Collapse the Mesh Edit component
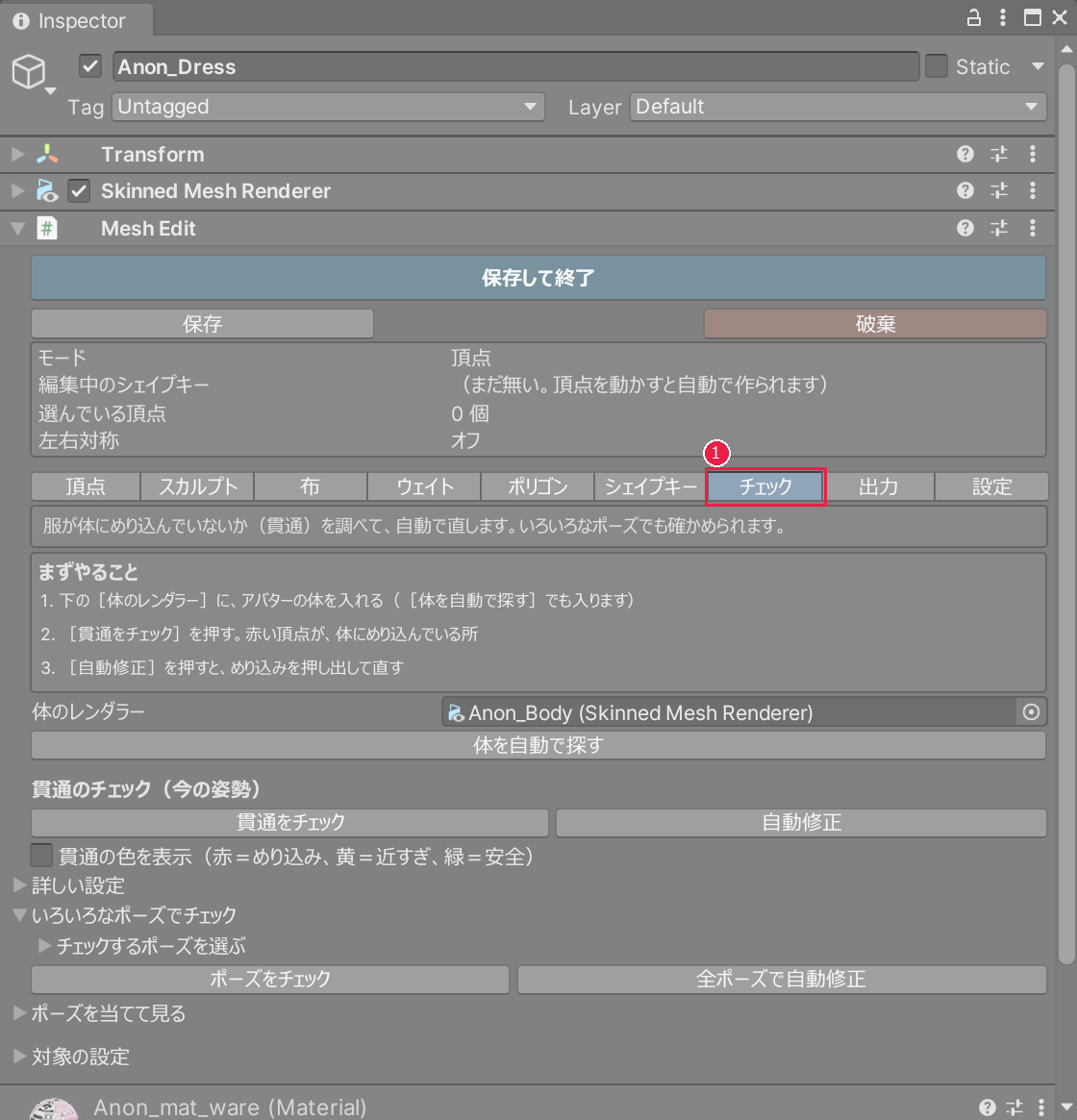This screenshot has height=1120, width=1077. click(18, 229)
